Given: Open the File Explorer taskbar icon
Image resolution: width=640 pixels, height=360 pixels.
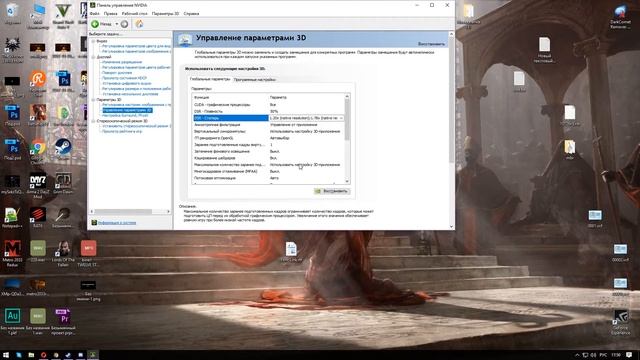Looking at the screenshot, I should [31, 355].
